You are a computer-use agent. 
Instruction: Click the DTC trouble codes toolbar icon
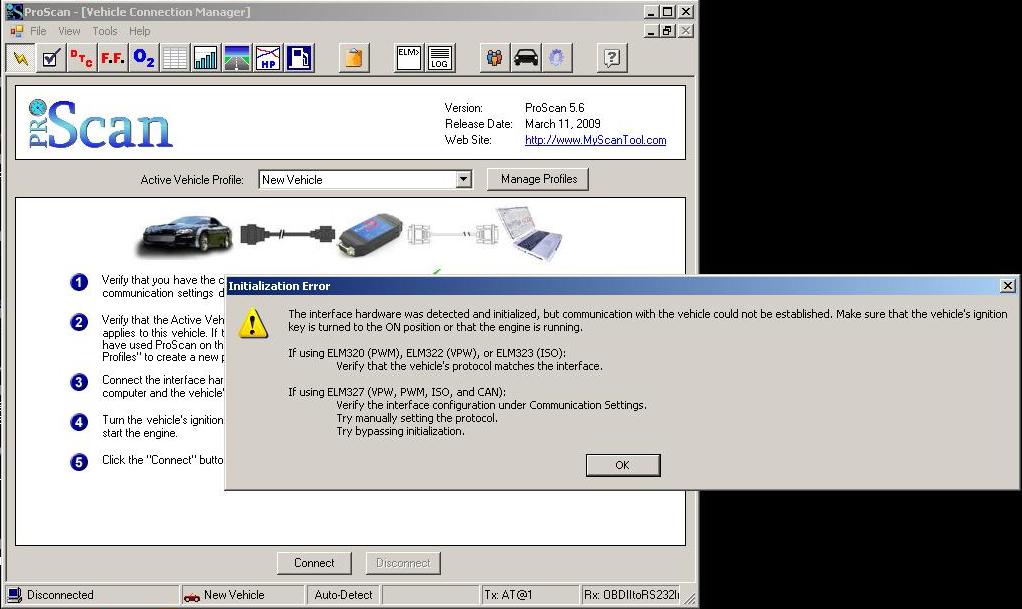pyautogui.click(x=82, y=58)
